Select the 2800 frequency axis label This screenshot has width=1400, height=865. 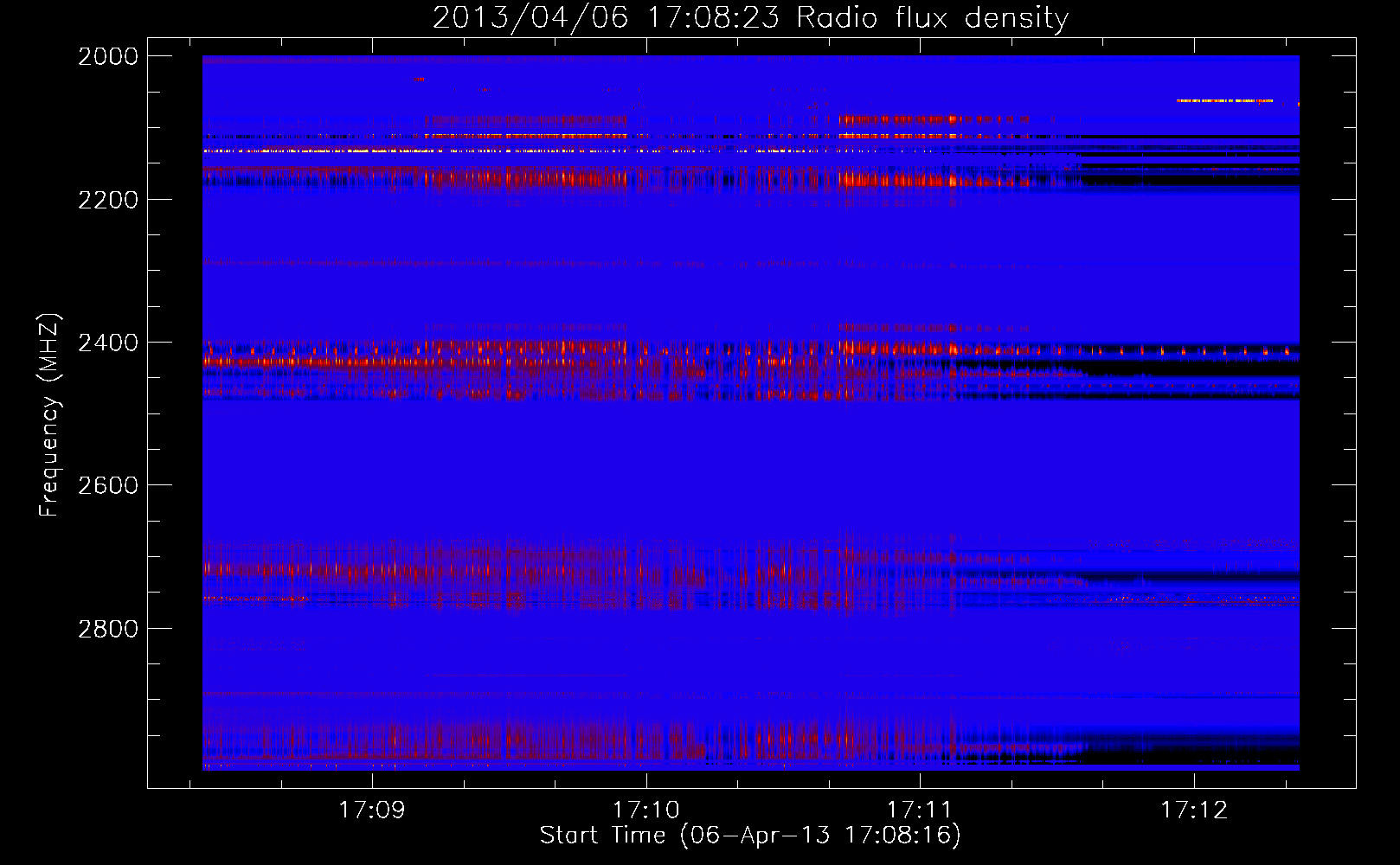[108, 629]
